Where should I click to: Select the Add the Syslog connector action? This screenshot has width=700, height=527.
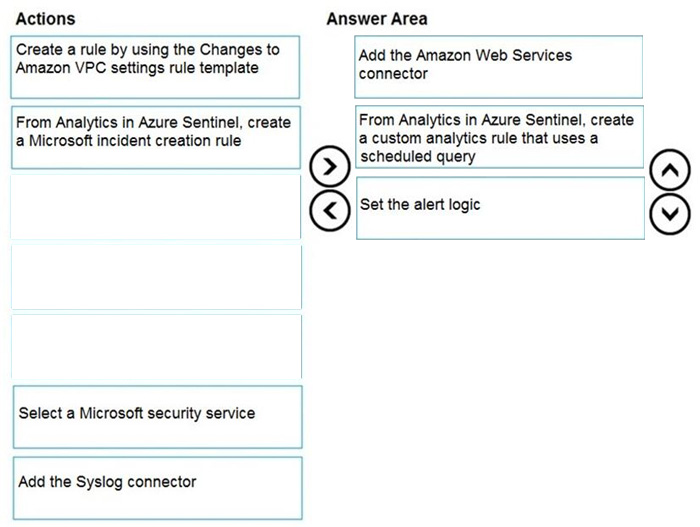pyautogui.click(x=158, y=488)
